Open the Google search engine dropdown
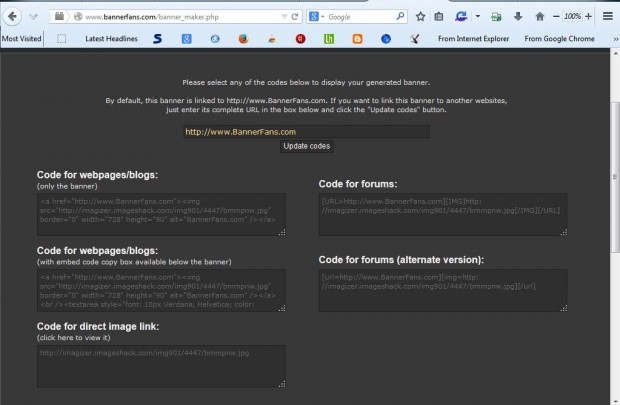 click(318, 17)
